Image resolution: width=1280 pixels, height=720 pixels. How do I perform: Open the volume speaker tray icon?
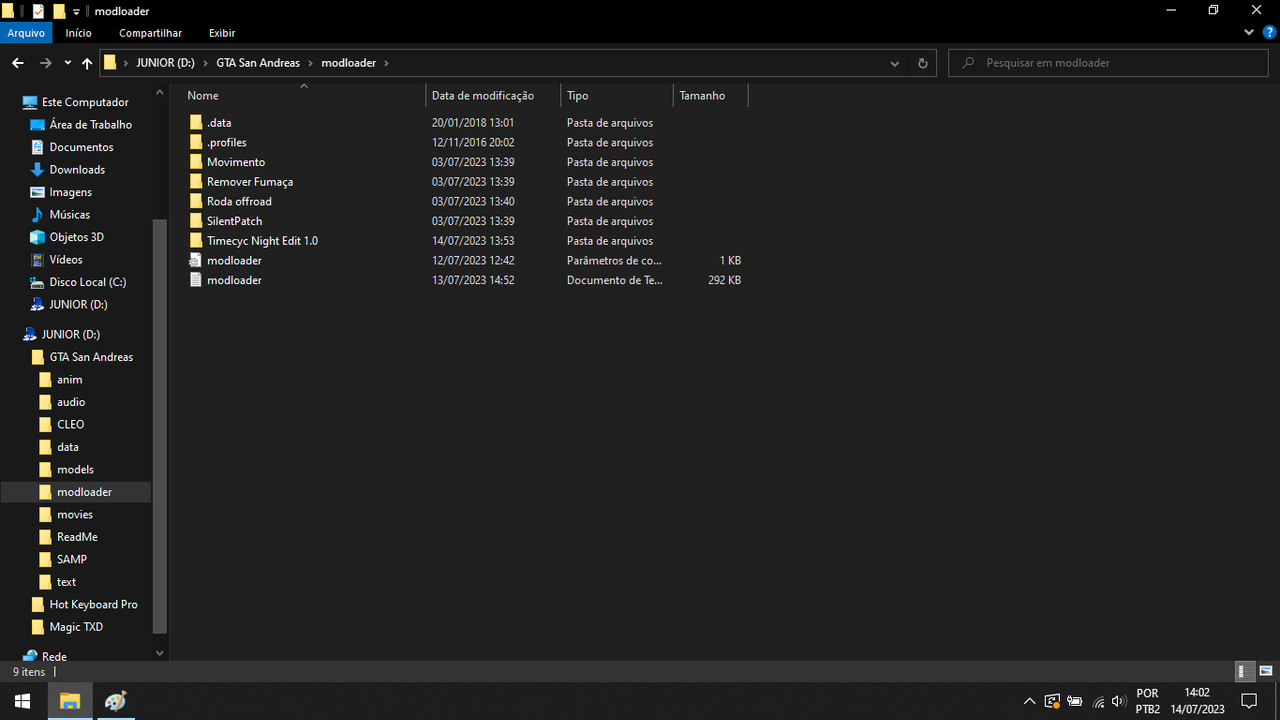coord(1119,701)
